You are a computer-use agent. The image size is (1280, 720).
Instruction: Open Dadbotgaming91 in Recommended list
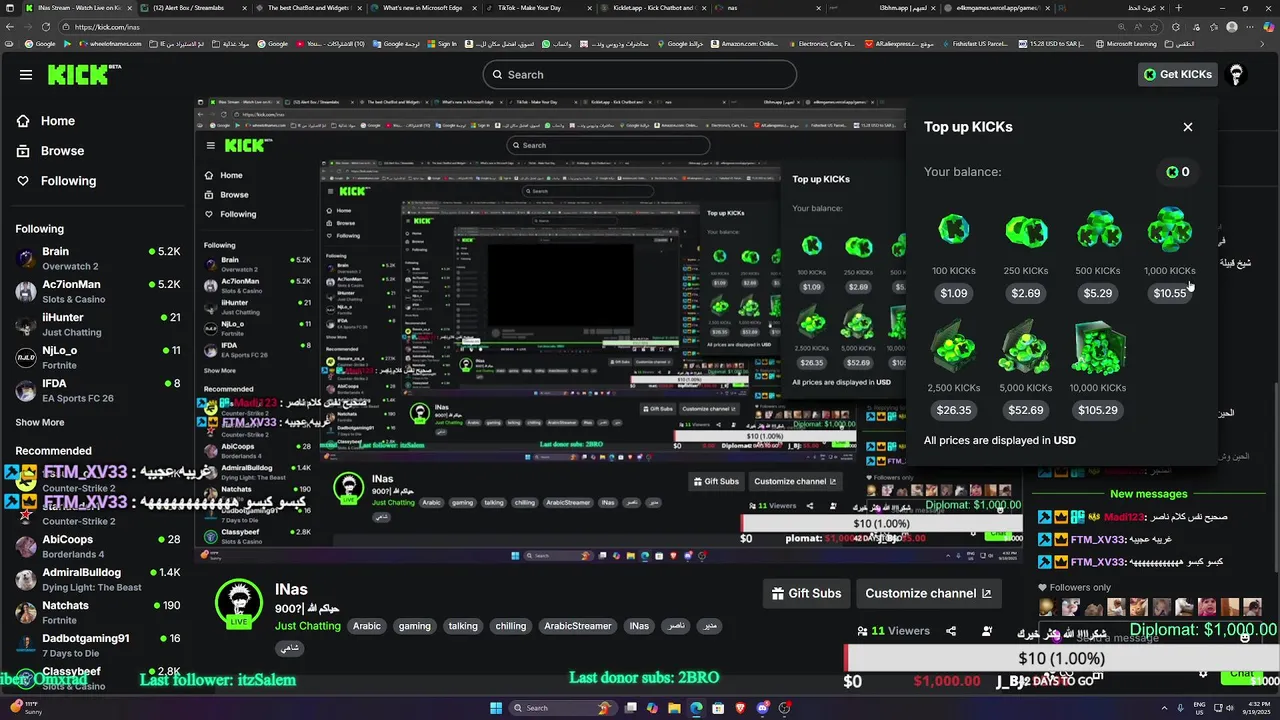pos(98,646)
